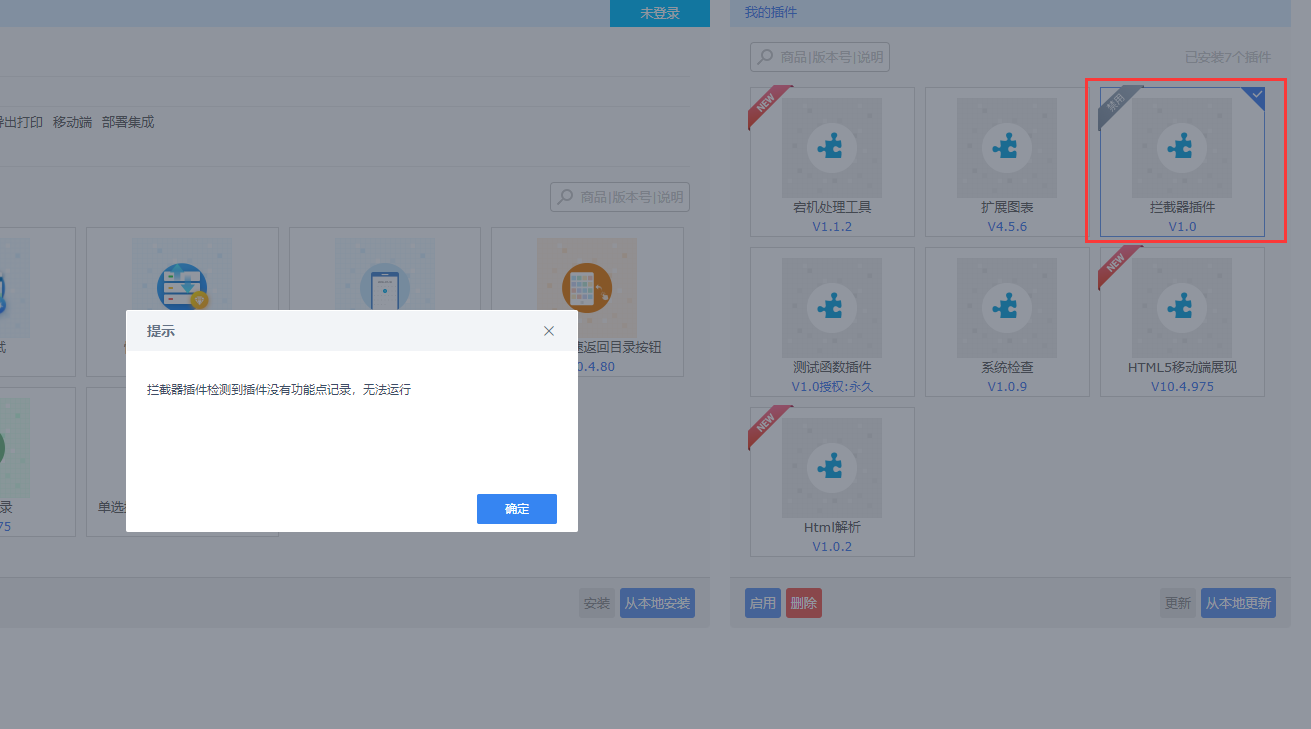The height and width of the screenshot is (729, 1311).
Task: Confirm the prompt with the 确定 button
Action: (x=516, y=508)
